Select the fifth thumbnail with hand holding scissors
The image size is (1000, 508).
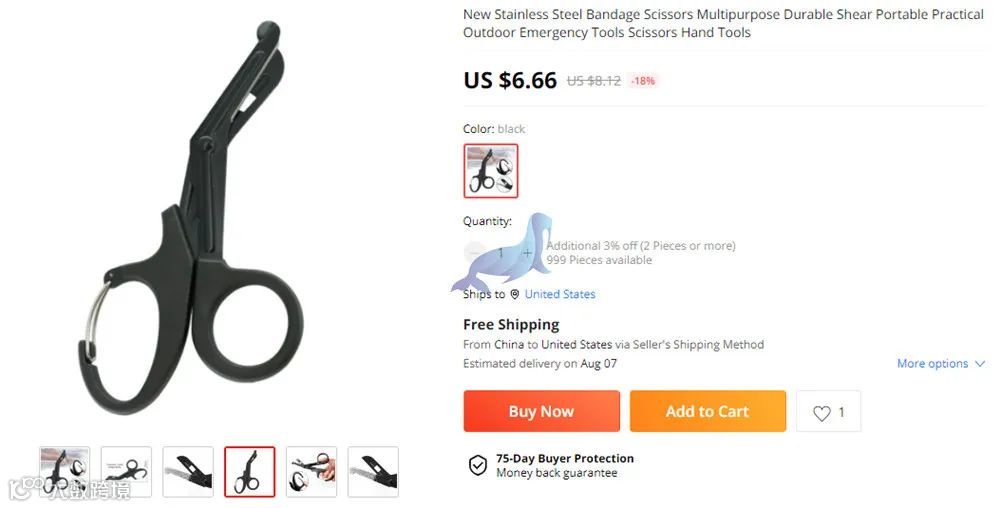point(311,472)
